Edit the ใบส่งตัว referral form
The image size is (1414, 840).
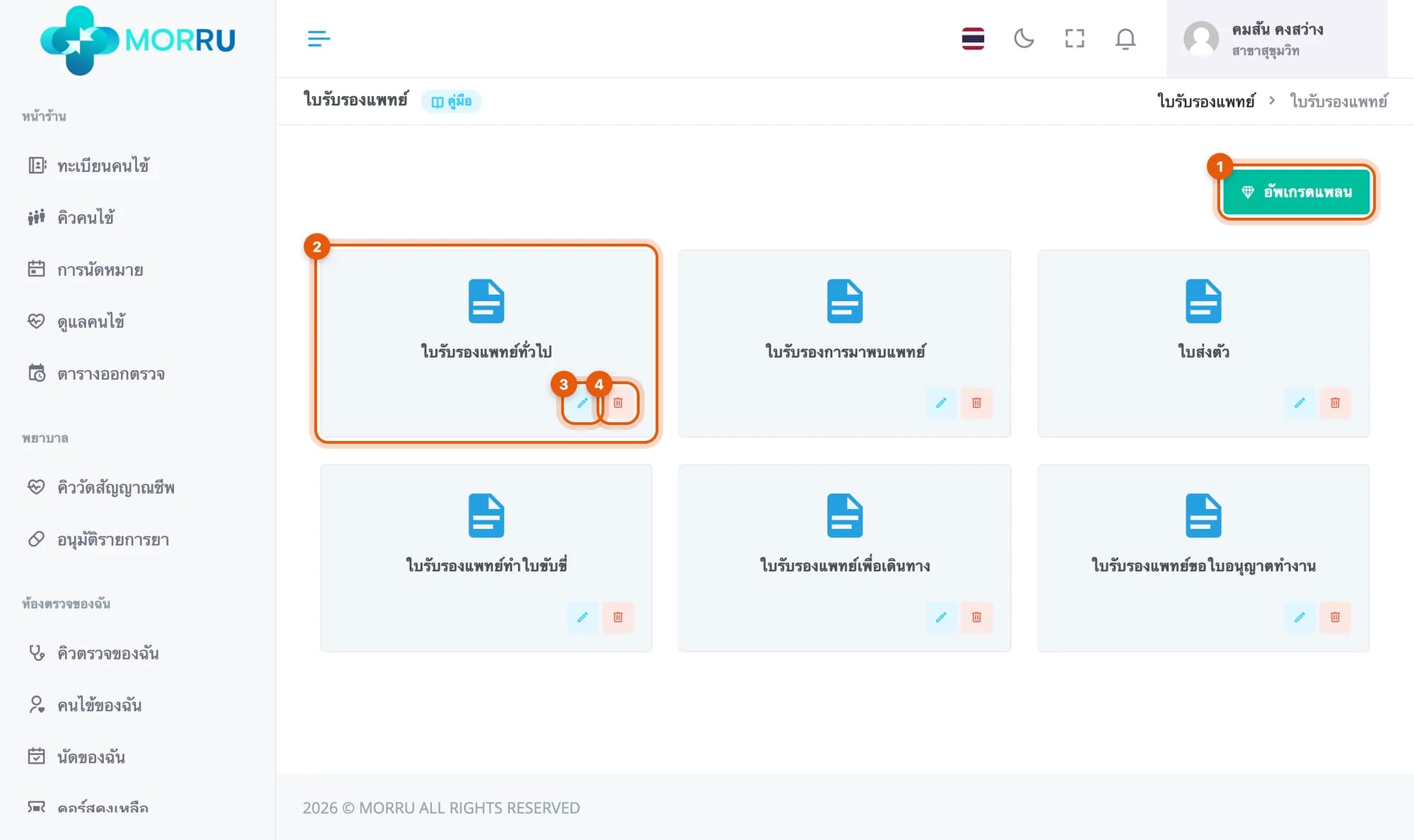(x=1299, y=403)
